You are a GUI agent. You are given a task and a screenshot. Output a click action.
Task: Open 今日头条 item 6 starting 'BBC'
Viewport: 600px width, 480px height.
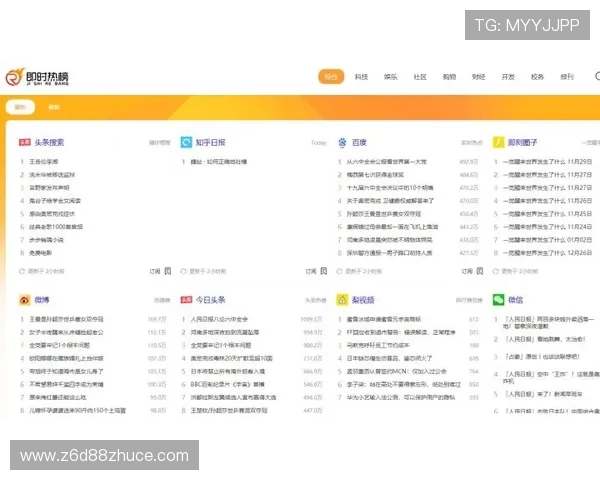click(228, 384)
